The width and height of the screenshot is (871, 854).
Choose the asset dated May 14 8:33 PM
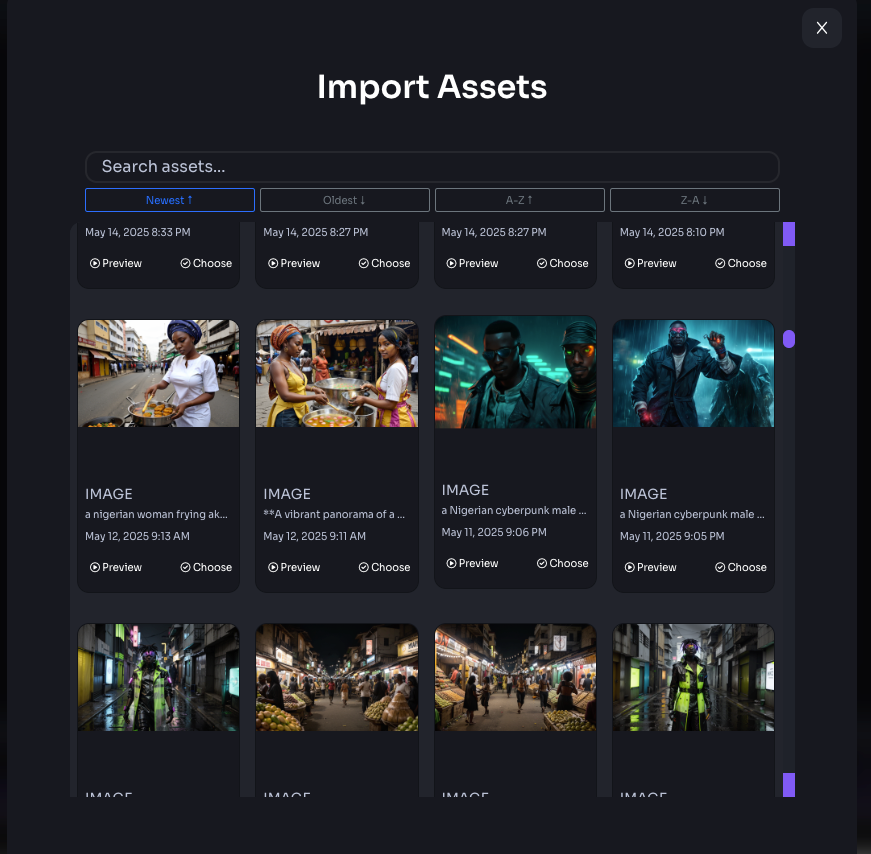[206, 263]
